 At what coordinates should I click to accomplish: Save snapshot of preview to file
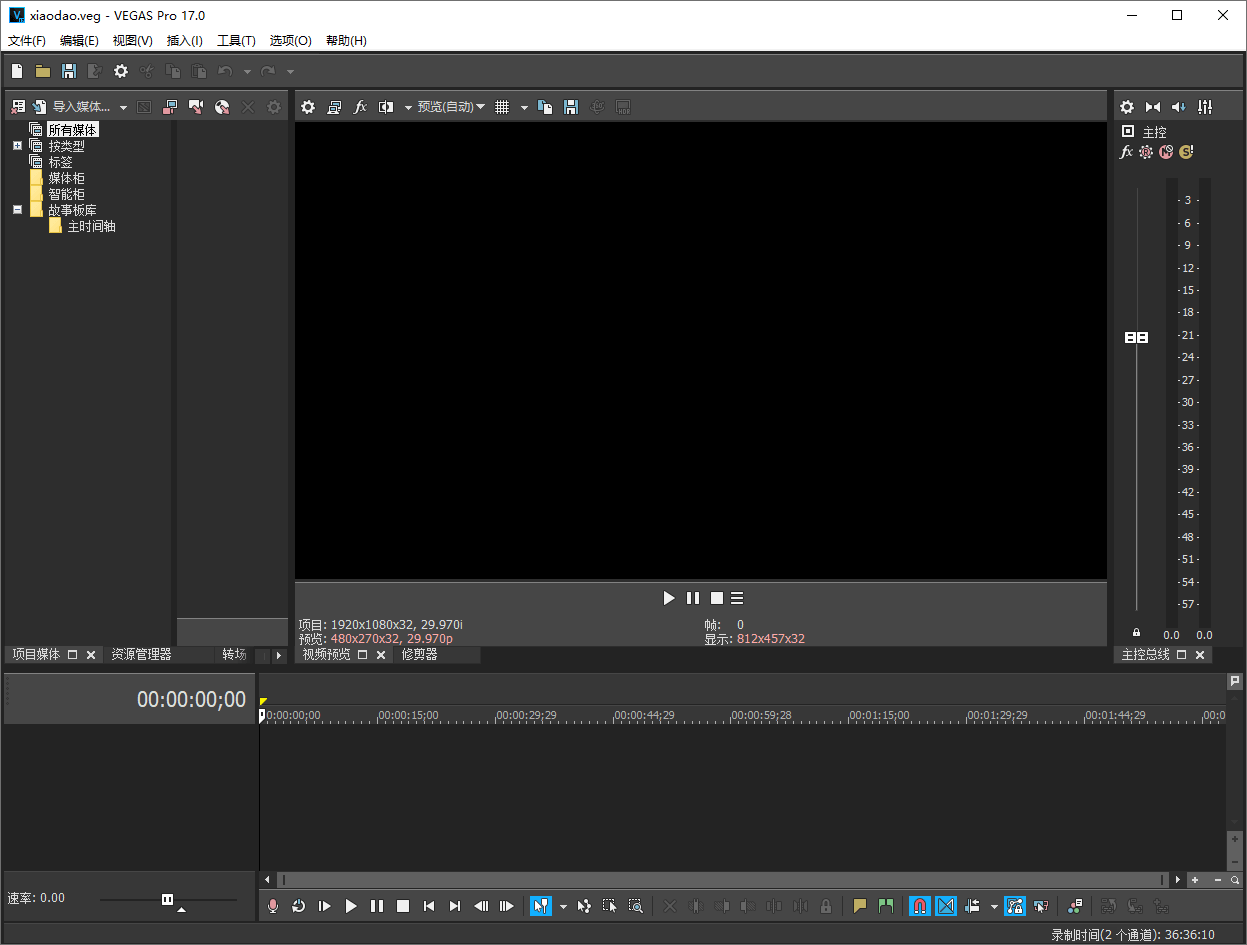[x=571, y=107]
